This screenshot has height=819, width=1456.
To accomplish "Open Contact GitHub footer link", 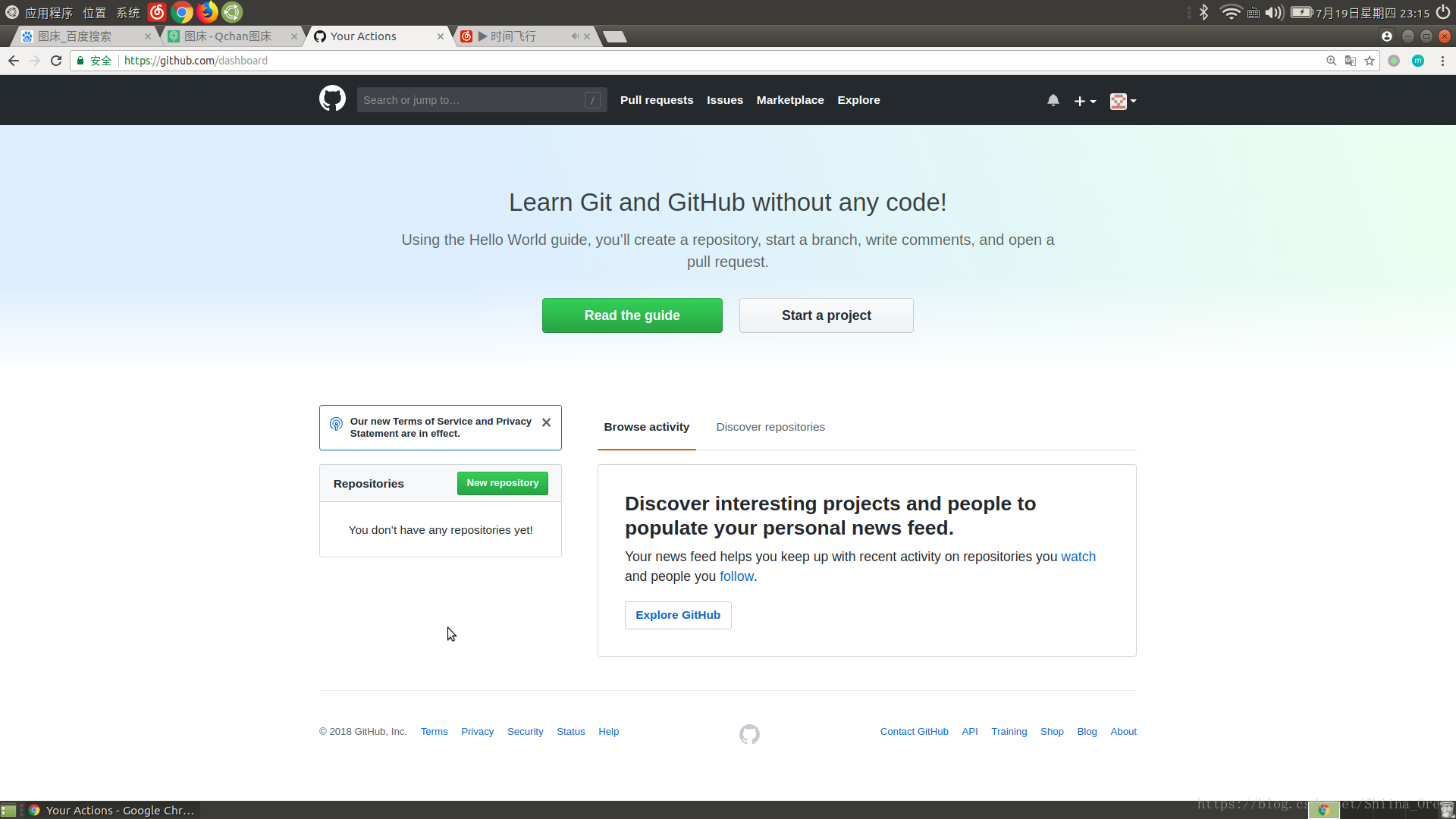I will (x=915, y=732).
